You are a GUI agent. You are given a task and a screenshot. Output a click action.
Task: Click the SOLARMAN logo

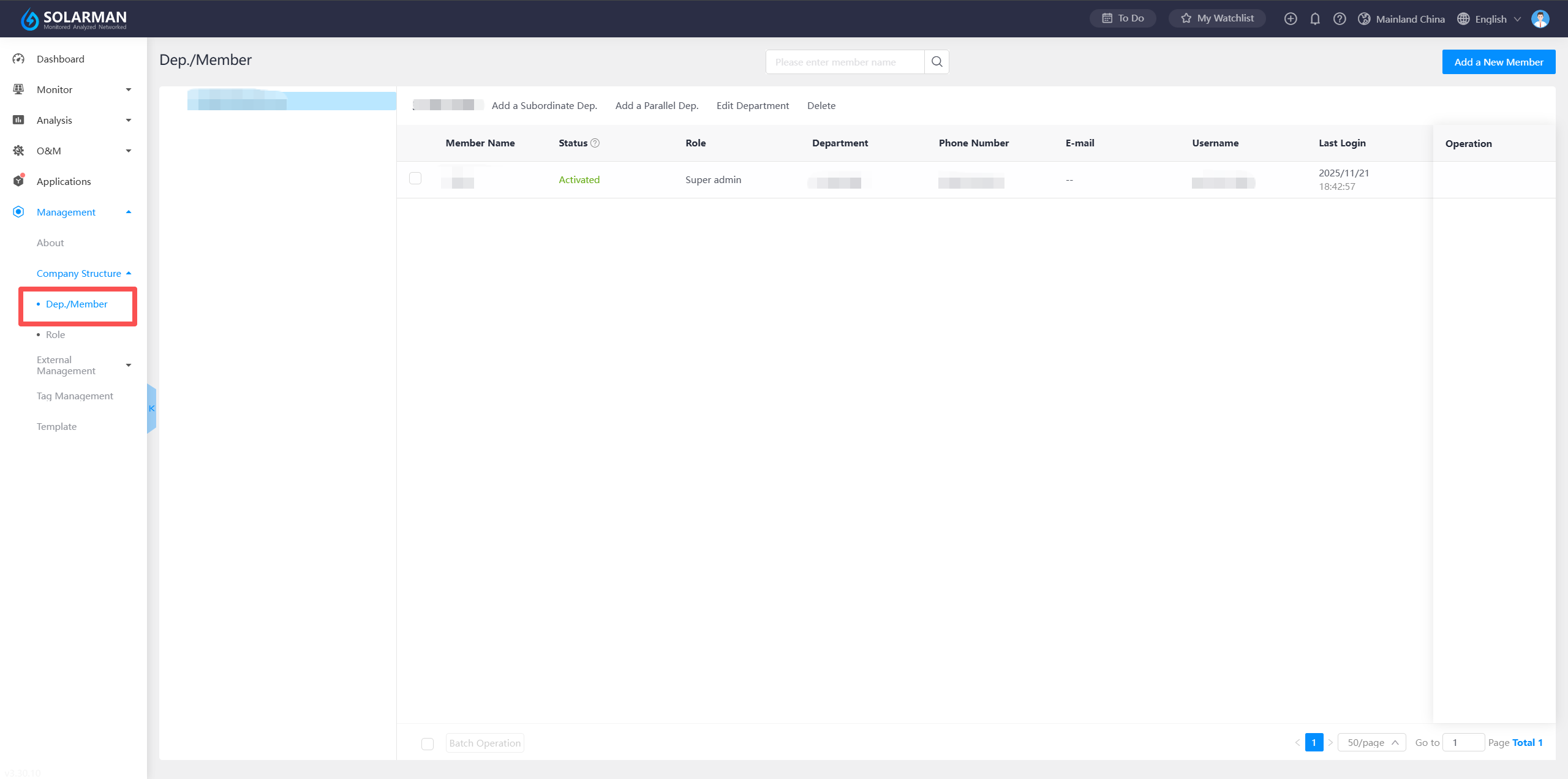click(x=73, y=19)
